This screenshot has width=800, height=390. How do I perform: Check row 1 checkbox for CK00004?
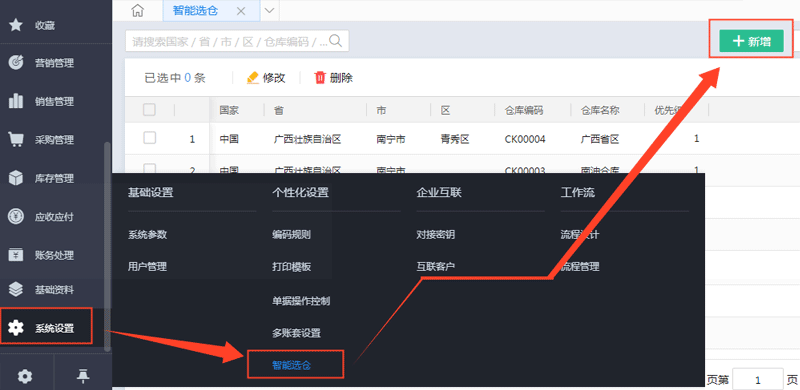pos(149,138)
